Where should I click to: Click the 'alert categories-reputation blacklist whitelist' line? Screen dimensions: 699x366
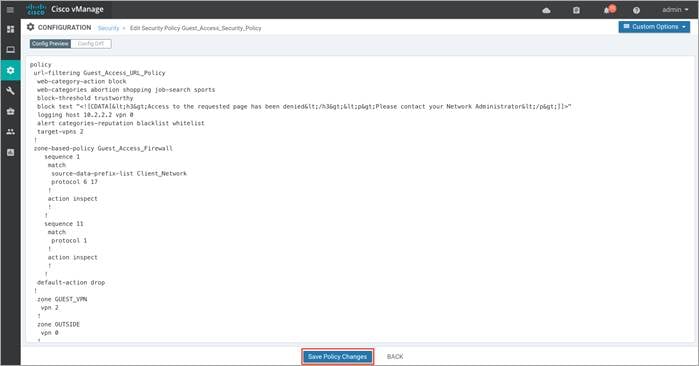point(121,123)
